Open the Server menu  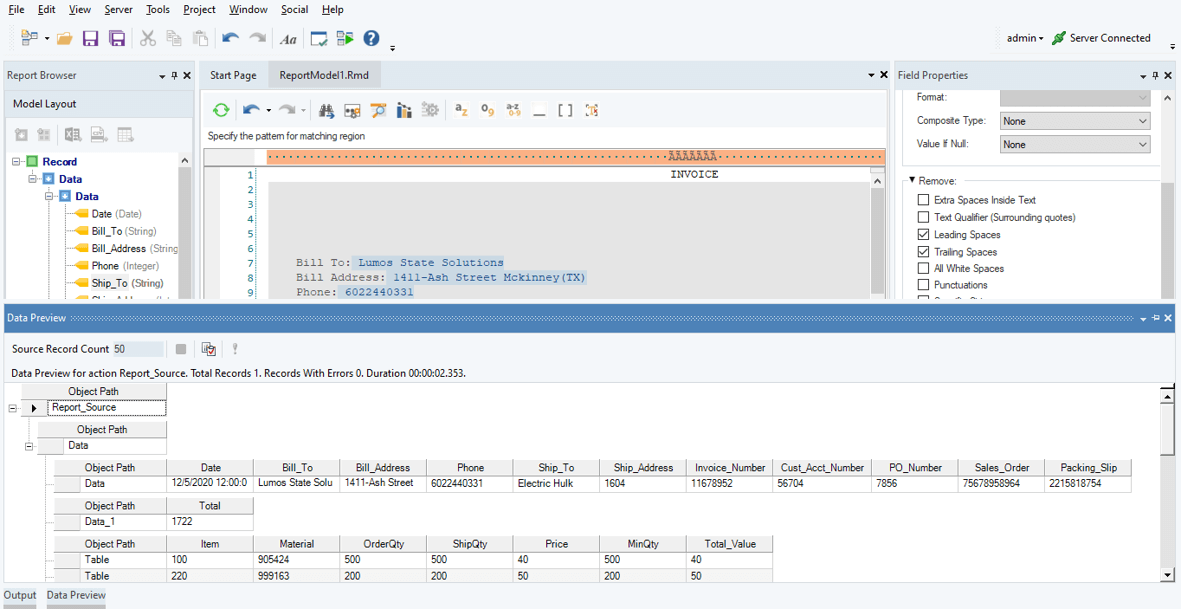pos(118,9)
